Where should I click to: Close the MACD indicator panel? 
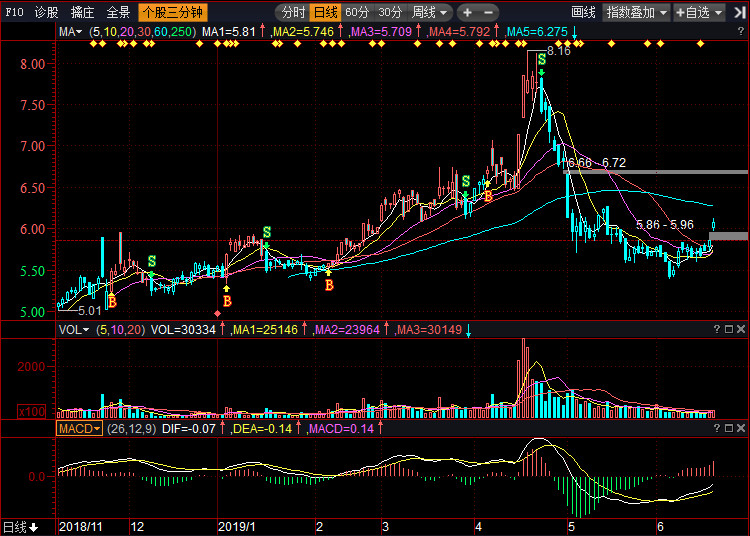pos(742,428)
